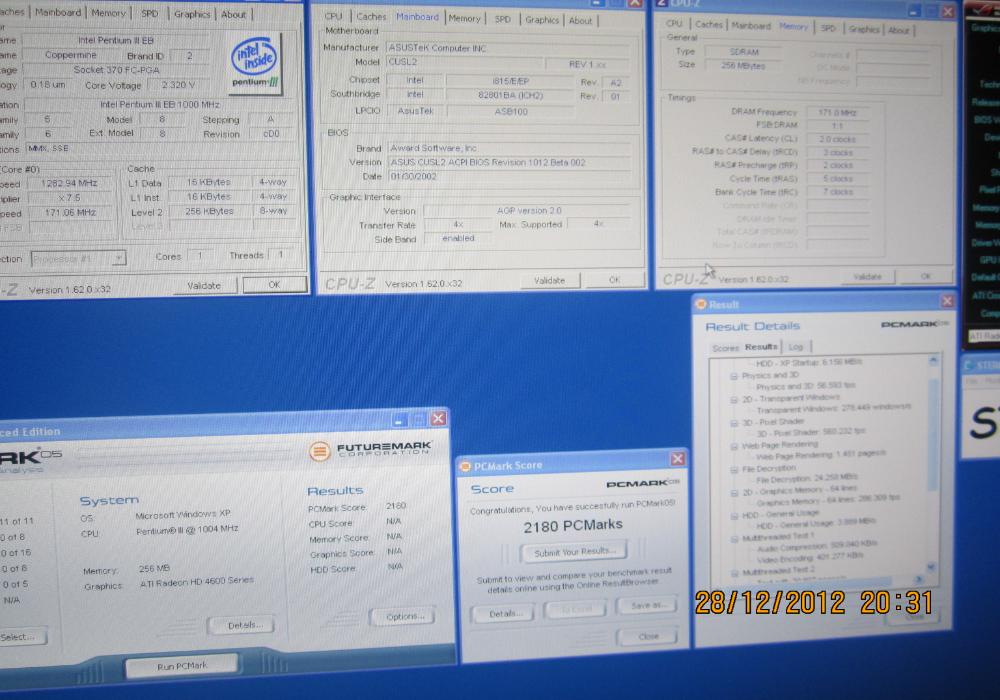Image resolution: width=1000 pixels, height=700 pixels.
Task: Select SPD tab in middle CPU-Z window
Action: [503, 19]
